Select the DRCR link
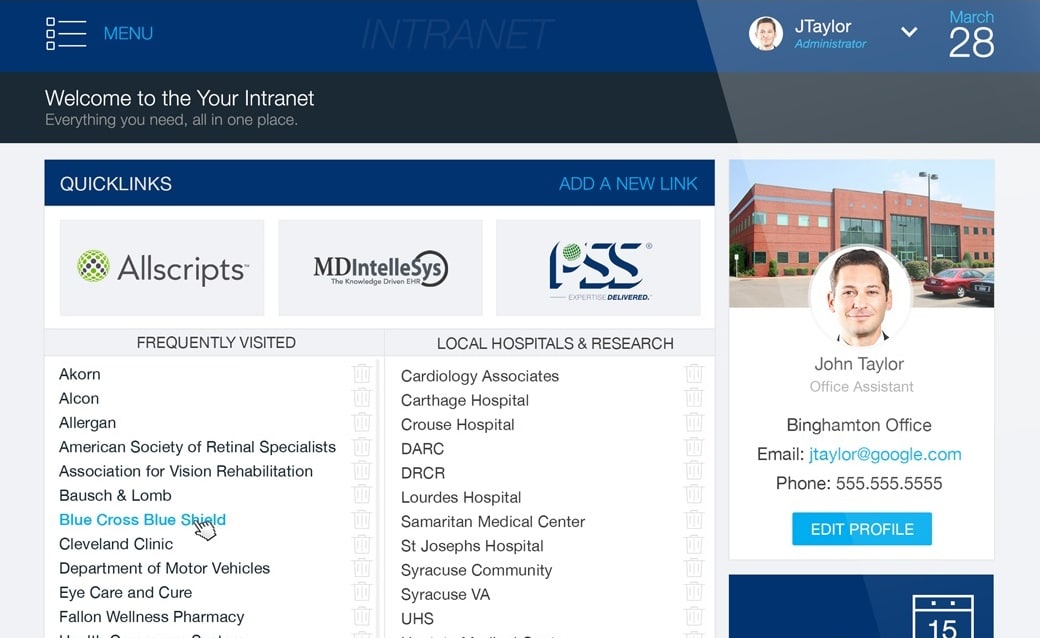This screenshot has height=638, width=1040. [423, 474]
